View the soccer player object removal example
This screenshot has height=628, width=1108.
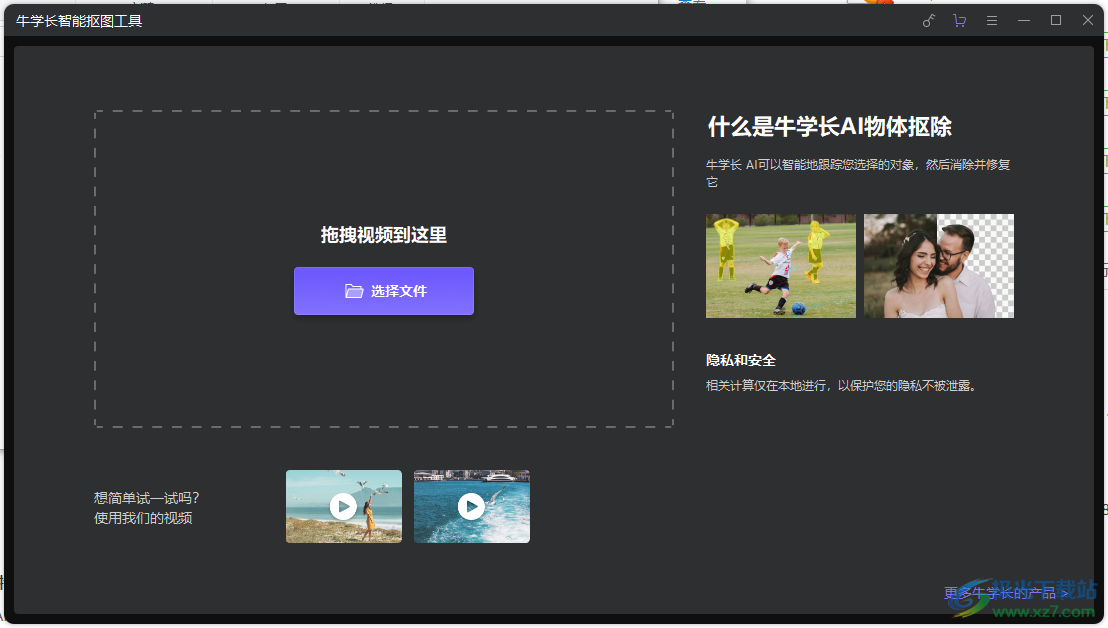(780, 265)
